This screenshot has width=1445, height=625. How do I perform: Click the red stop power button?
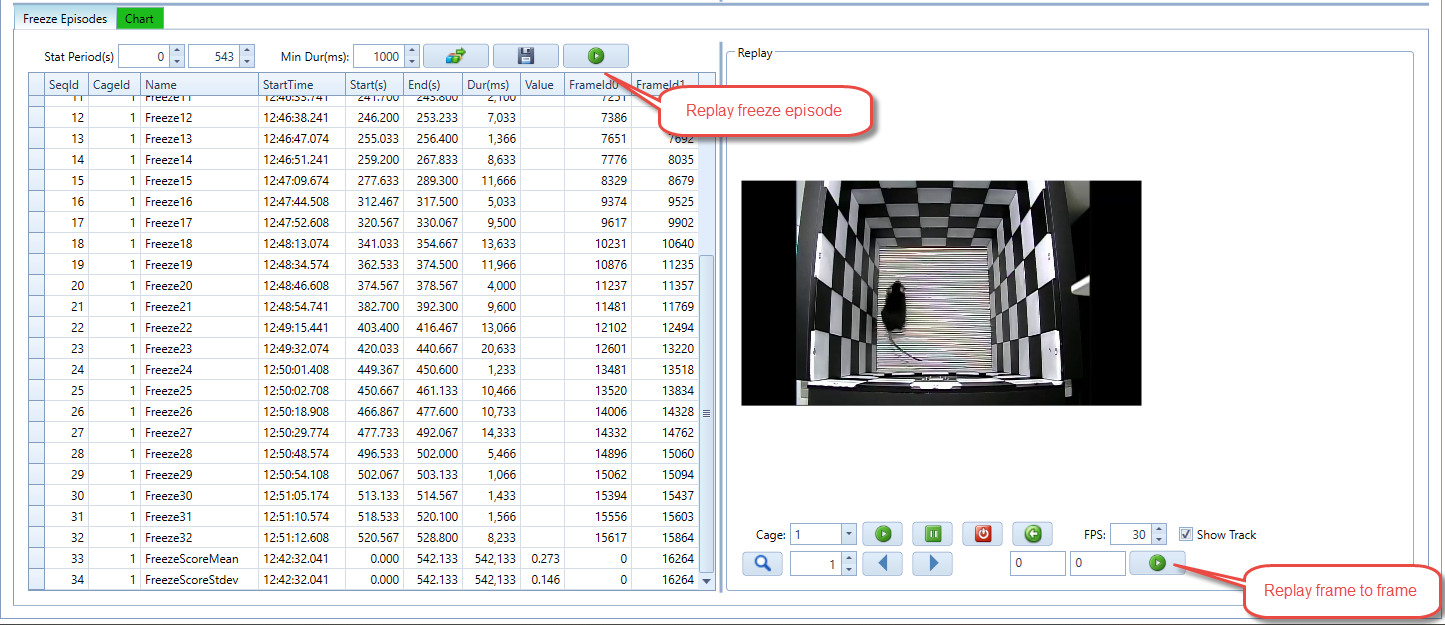click(x=982, y=534)
